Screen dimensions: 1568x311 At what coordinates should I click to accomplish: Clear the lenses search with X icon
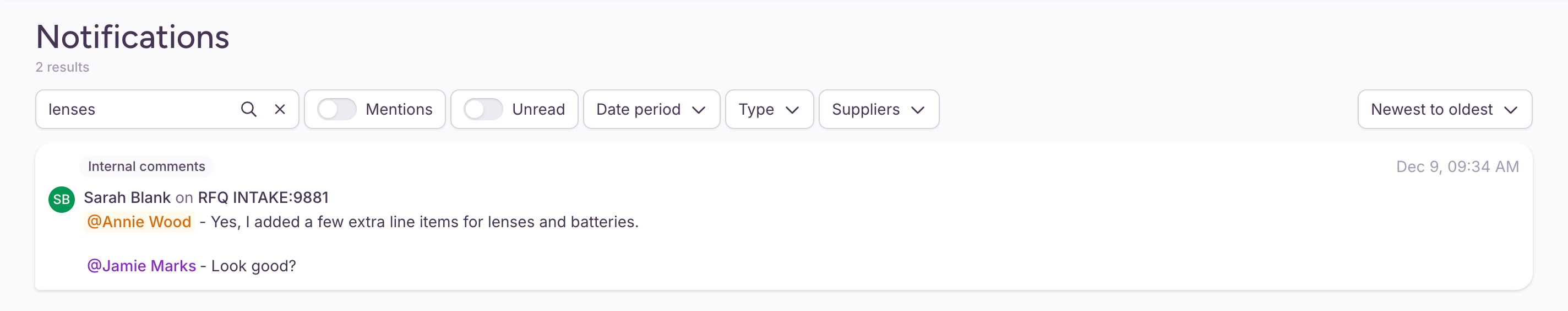tap(280, 109)
